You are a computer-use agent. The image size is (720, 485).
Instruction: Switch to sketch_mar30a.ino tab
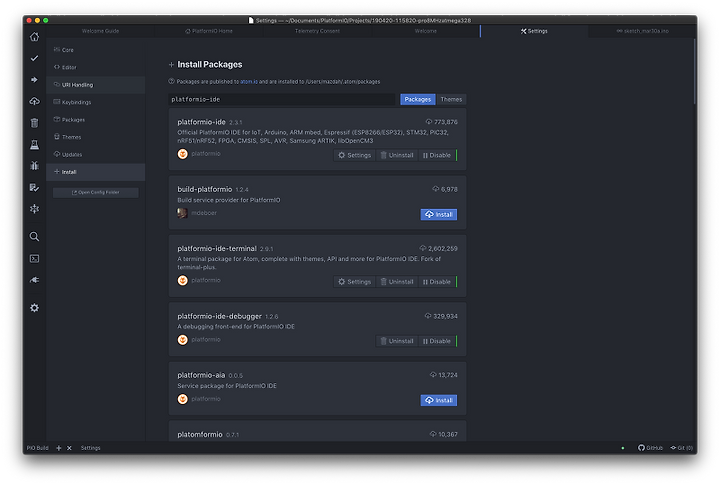pyautogui.click(x=642, y=31)
